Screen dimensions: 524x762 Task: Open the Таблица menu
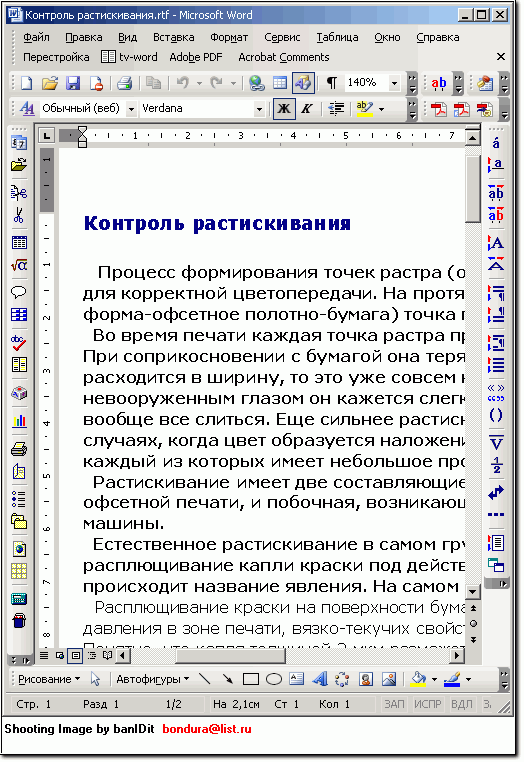pos(337,37)
